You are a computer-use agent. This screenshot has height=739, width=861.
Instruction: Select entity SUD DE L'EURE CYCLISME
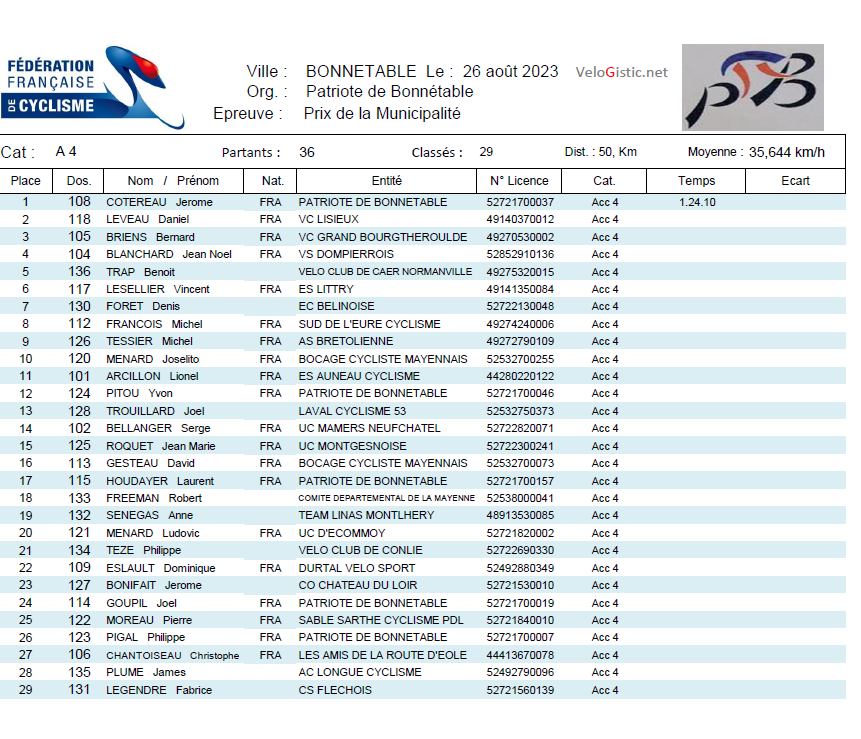pyautogui.click(x=369, y=324)
